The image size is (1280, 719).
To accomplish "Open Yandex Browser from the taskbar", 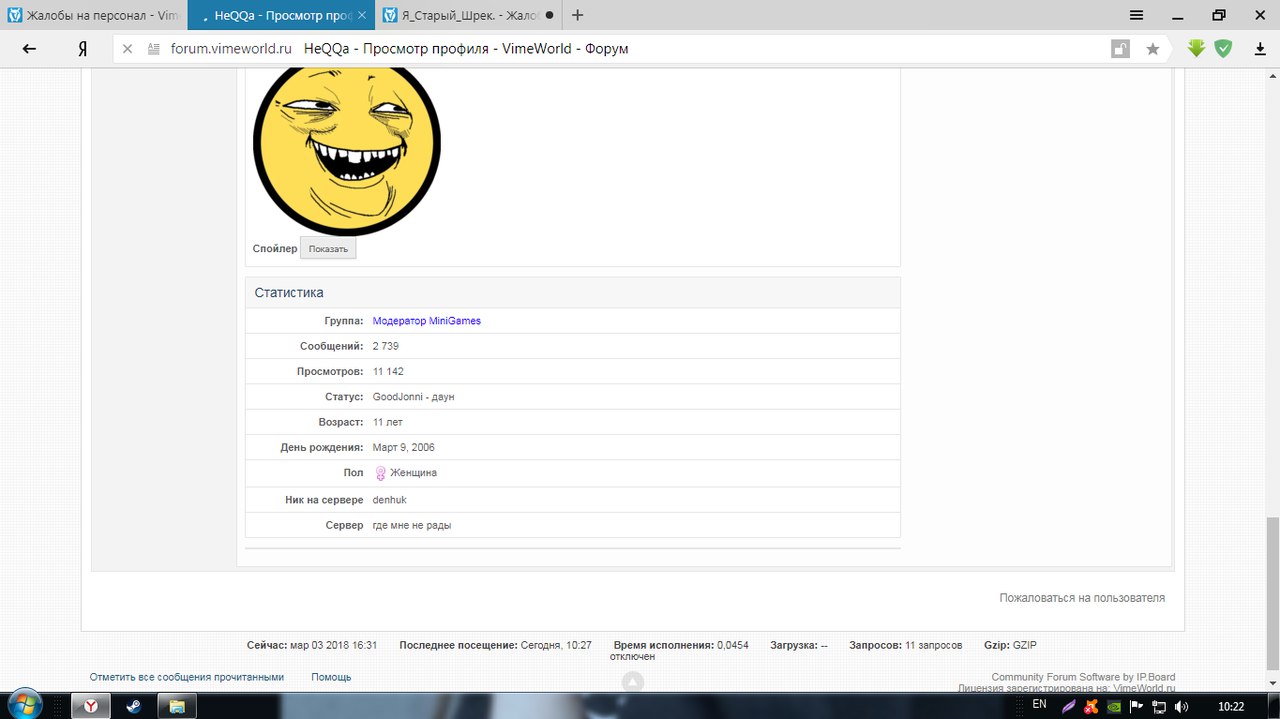I will 90,706.
